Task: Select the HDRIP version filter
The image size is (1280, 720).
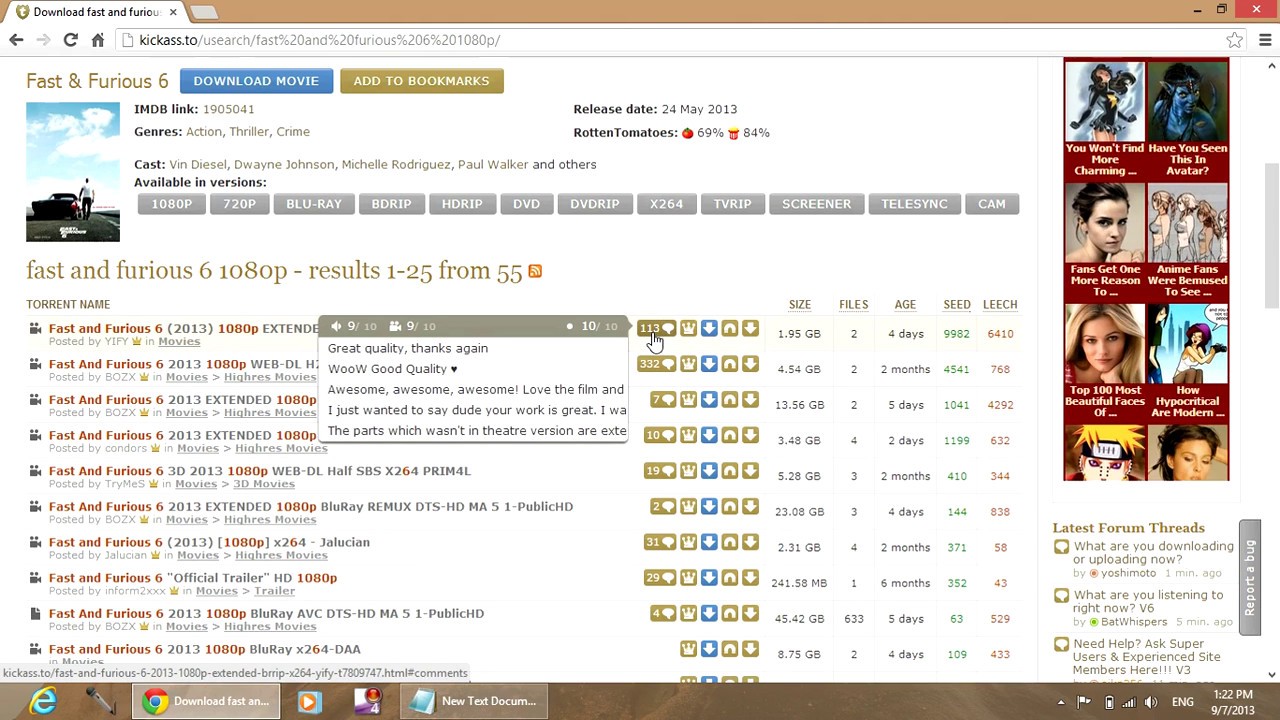Action: point(462,204)
